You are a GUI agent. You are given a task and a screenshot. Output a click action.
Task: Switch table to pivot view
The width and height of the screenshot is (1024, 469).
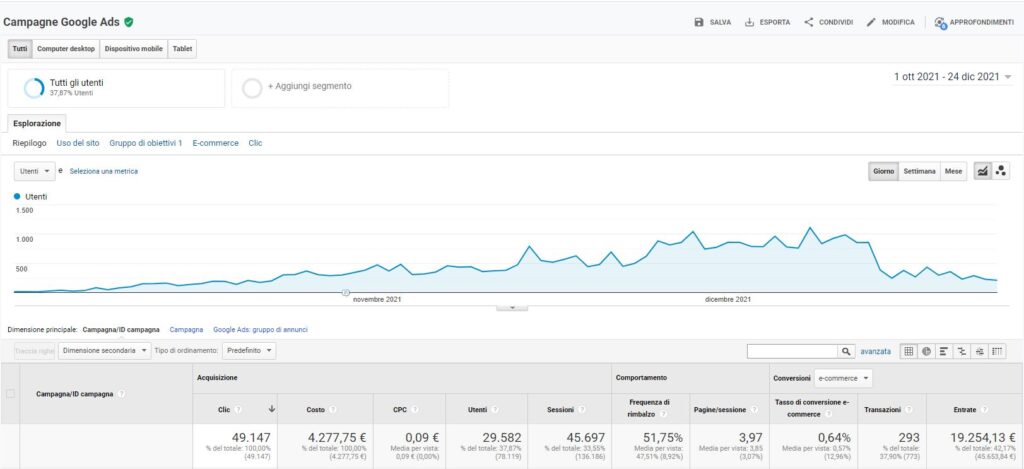[x=997, y=351]
